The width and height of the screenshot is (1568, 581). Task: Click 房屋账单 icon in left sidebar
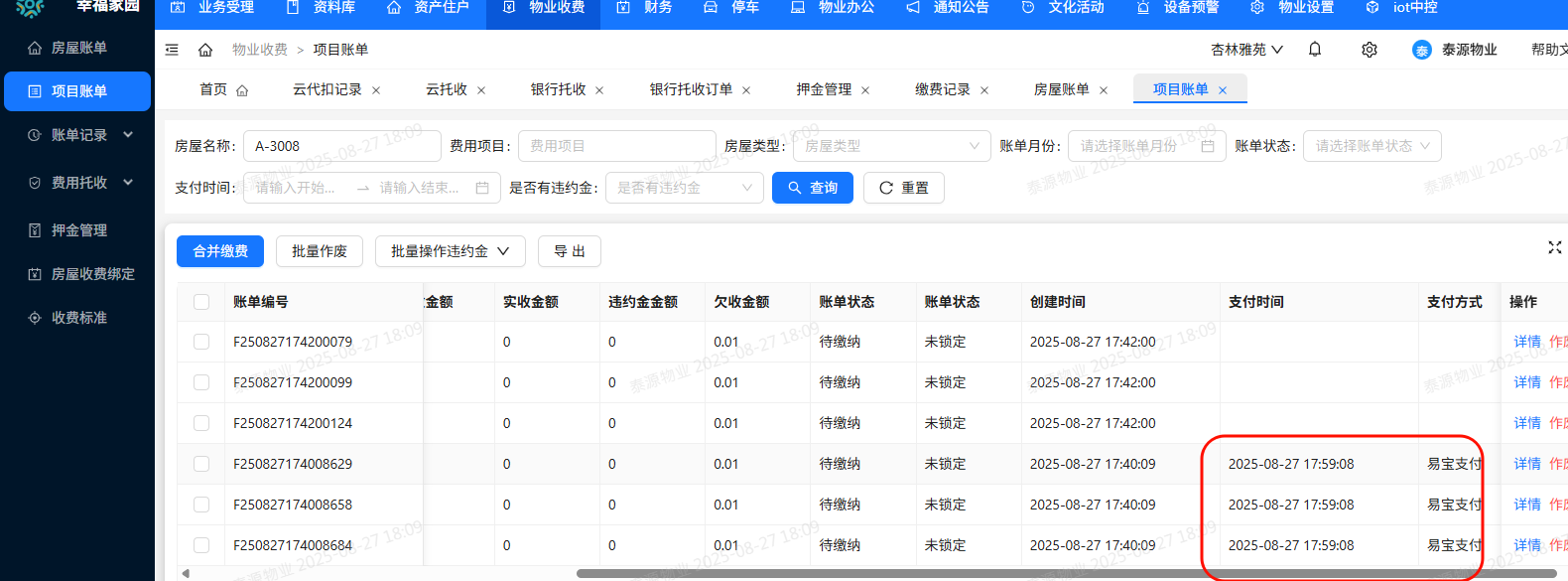point(35,48)
